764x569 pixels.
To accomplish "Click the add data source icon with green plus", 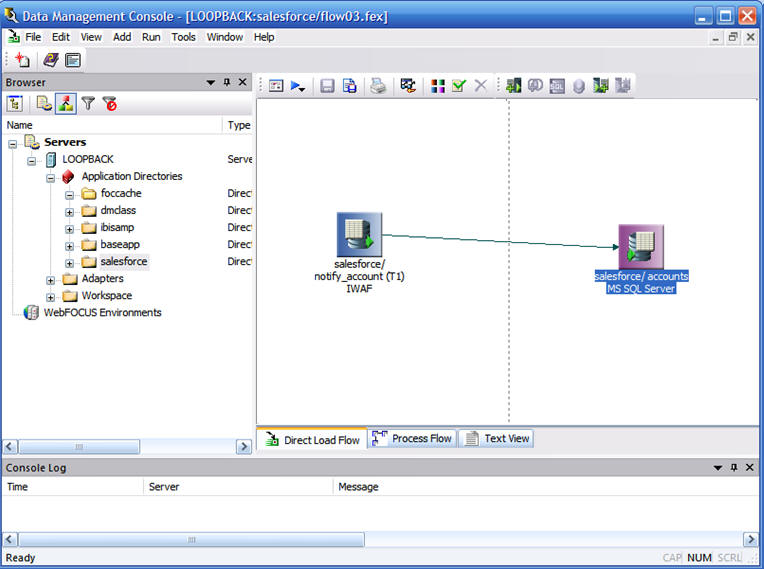I will pyautogui.click(x=513, y=86).
